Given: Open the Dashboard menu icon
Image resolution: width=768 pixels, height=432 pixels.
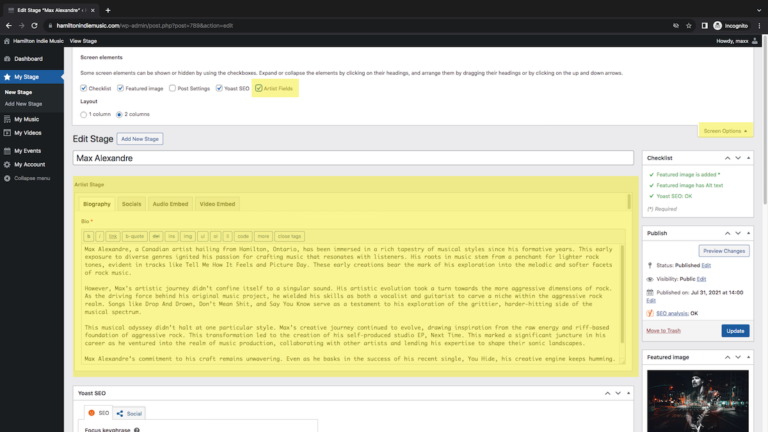Looking at the screenshot, I should click(x=6, y=59).
